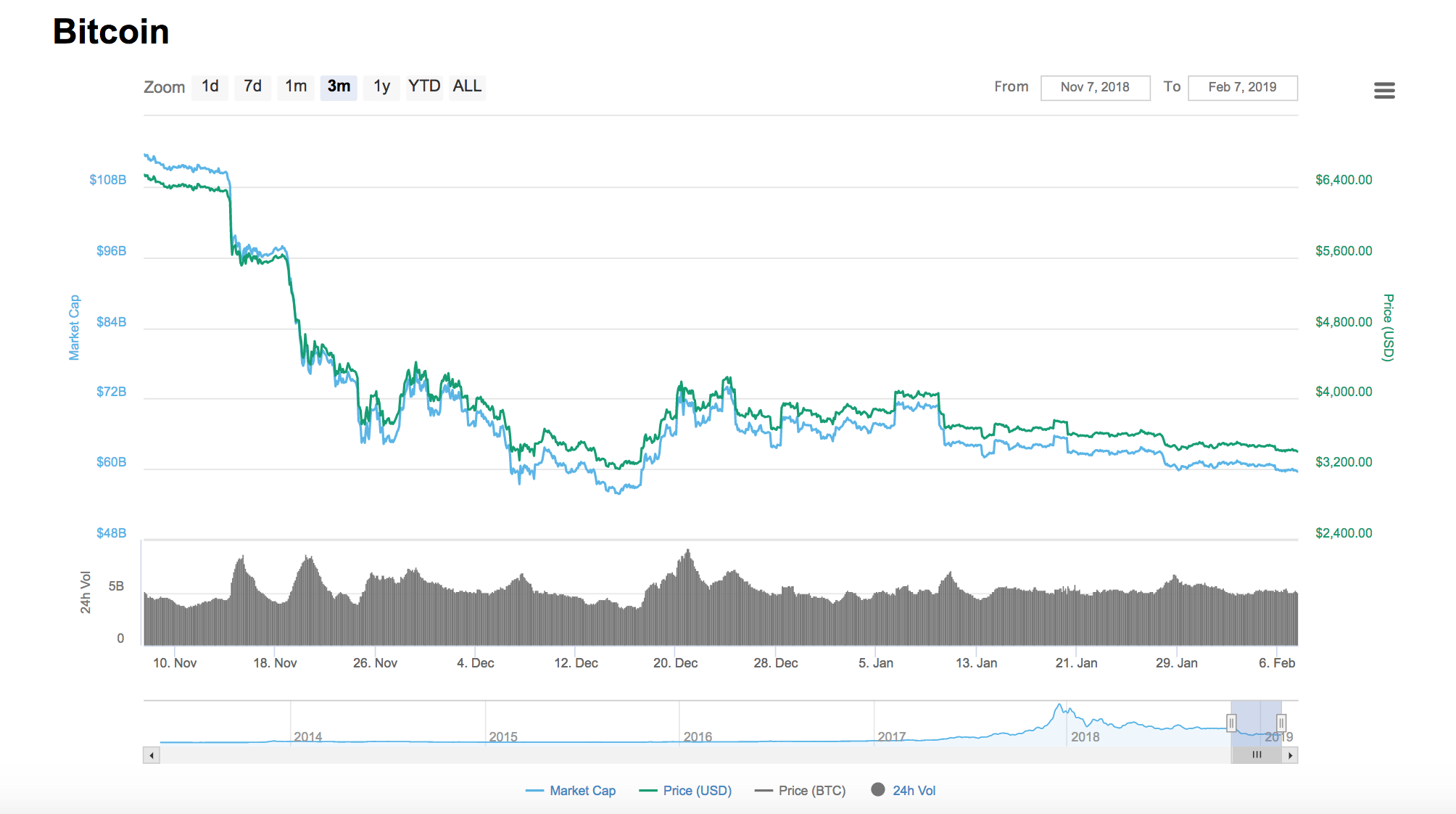Select the 1d zoom range
This screenshot has width=1456, height=814.
tap(210, 87)
